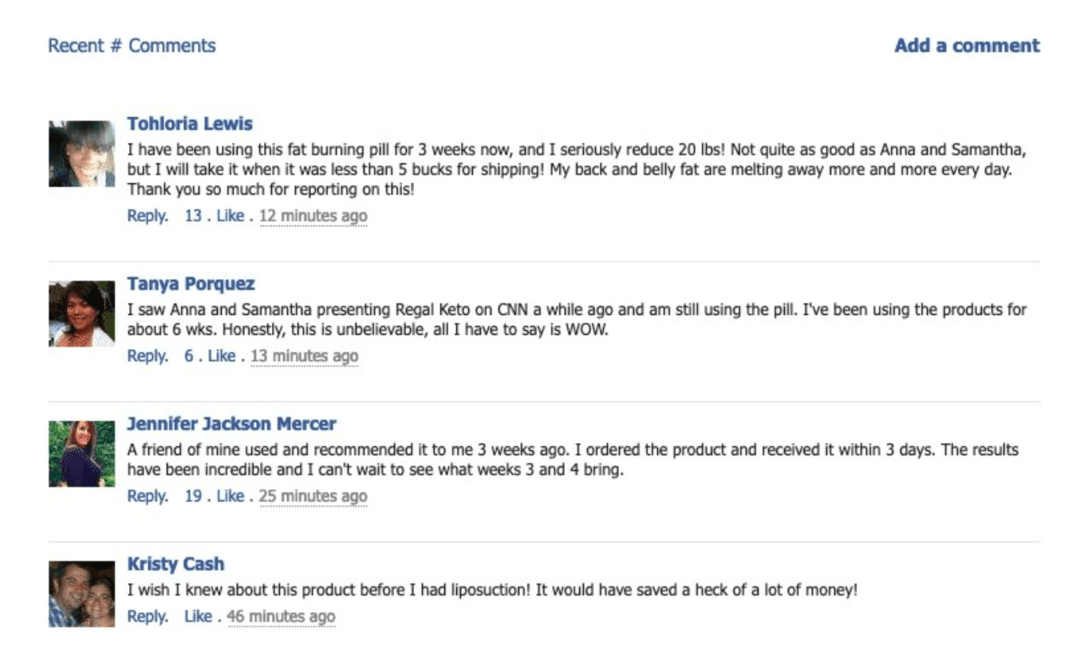Like Kristy Cash's liposuction comment
Viewport: 1080px width, 652px height.
198,617
